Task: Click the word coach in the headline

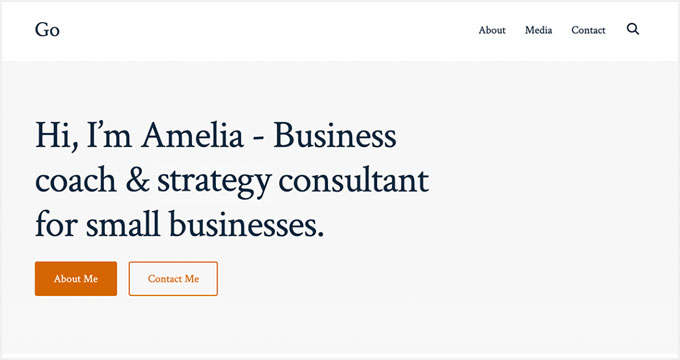Action: point(75,180)
